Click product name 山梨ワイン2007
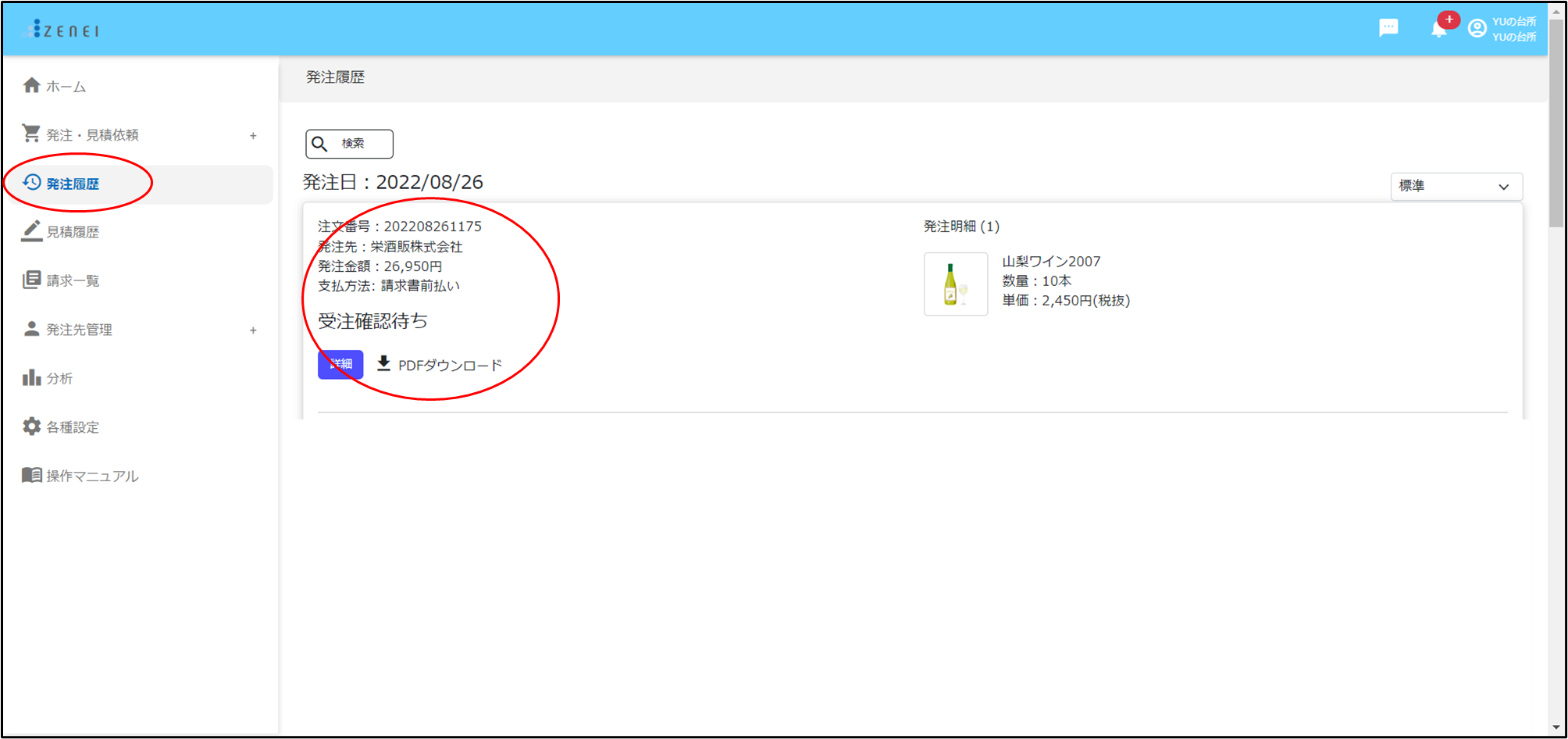Screen dimensions: 1568x739 point(1051,261)
